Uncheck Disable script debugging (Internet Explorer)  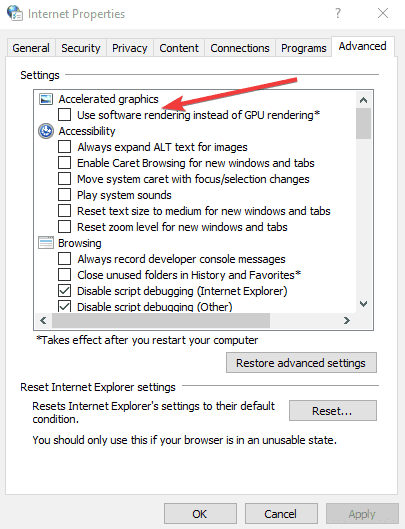click(64, 291)
